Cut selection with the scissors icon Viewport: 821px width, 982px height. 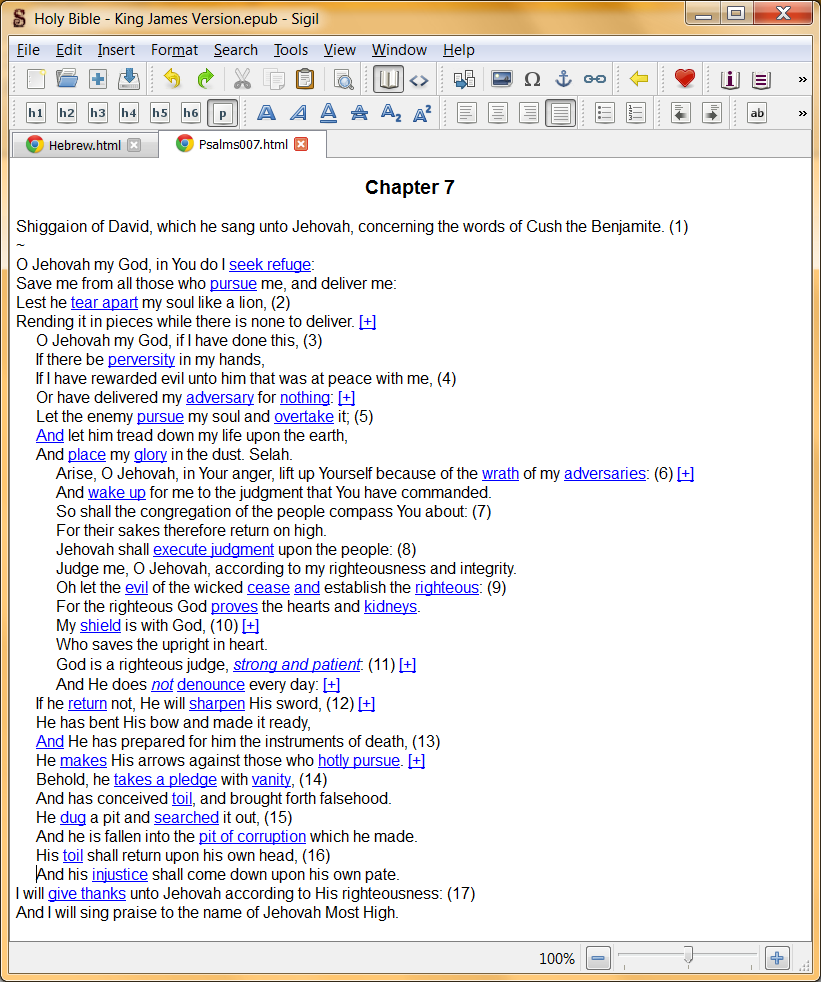[x=242, y=79]
